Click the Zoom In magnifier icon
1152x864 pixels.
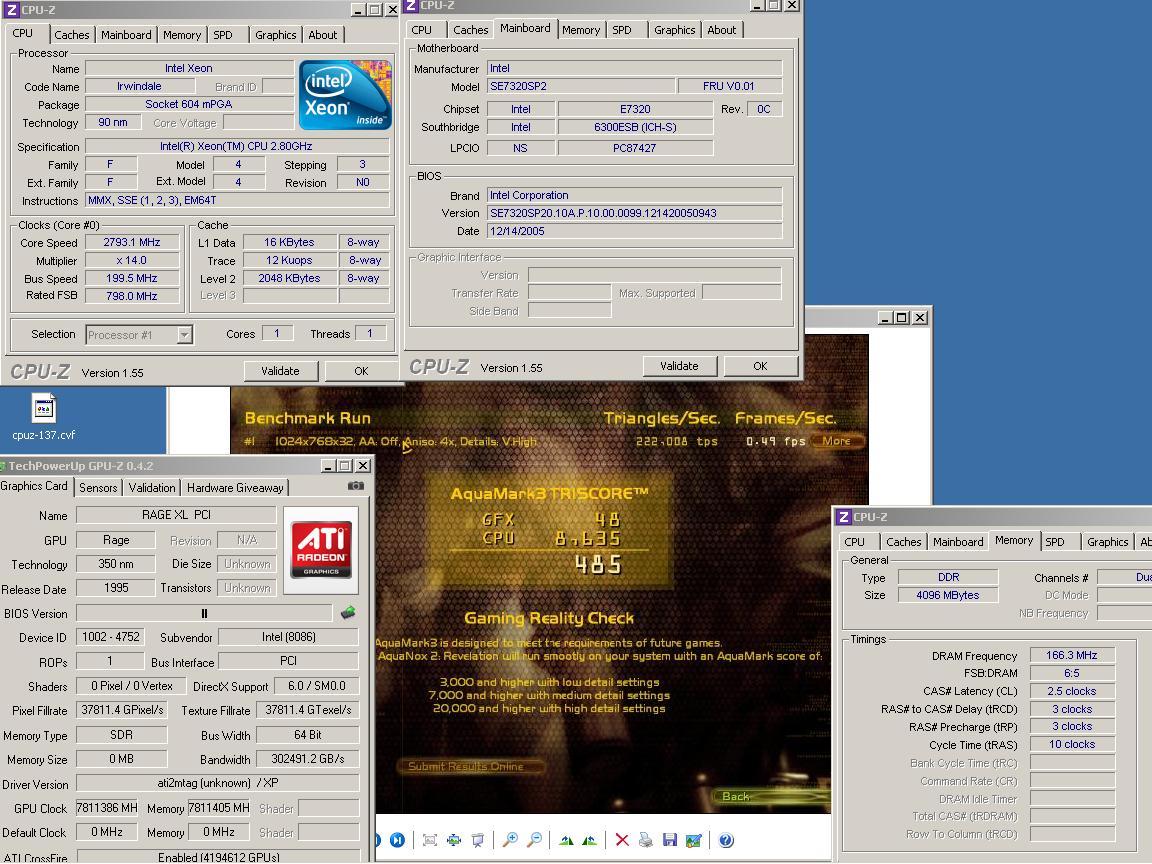pos(510,840)
